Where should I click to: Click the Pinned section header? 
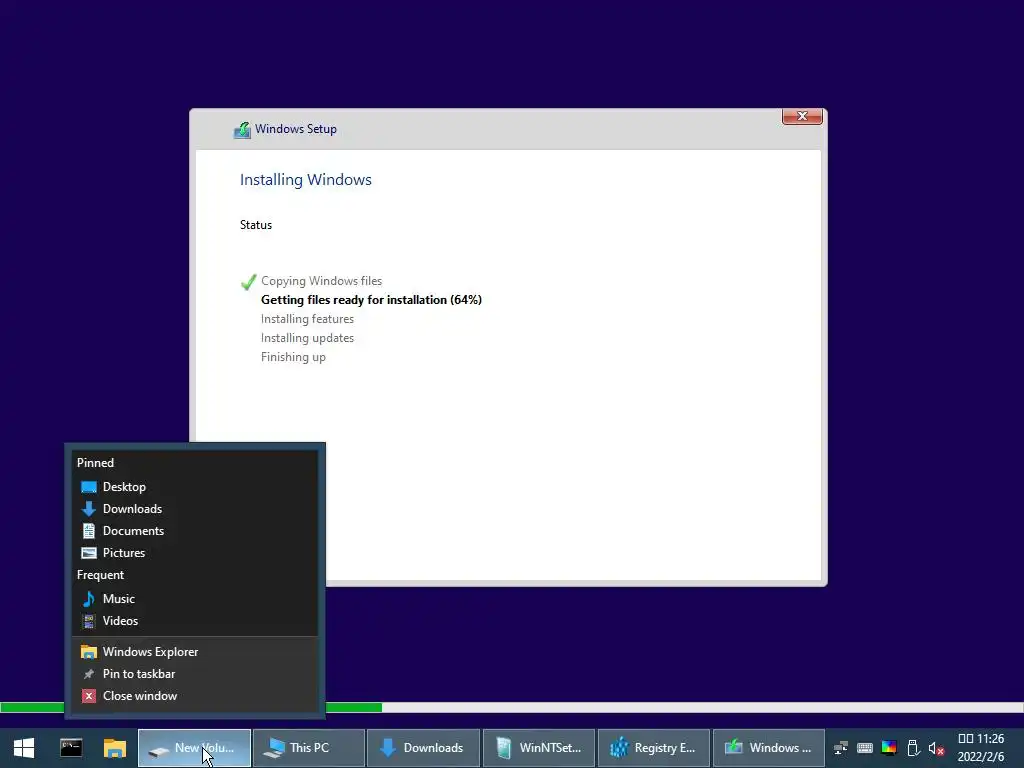tap(95, 463)
